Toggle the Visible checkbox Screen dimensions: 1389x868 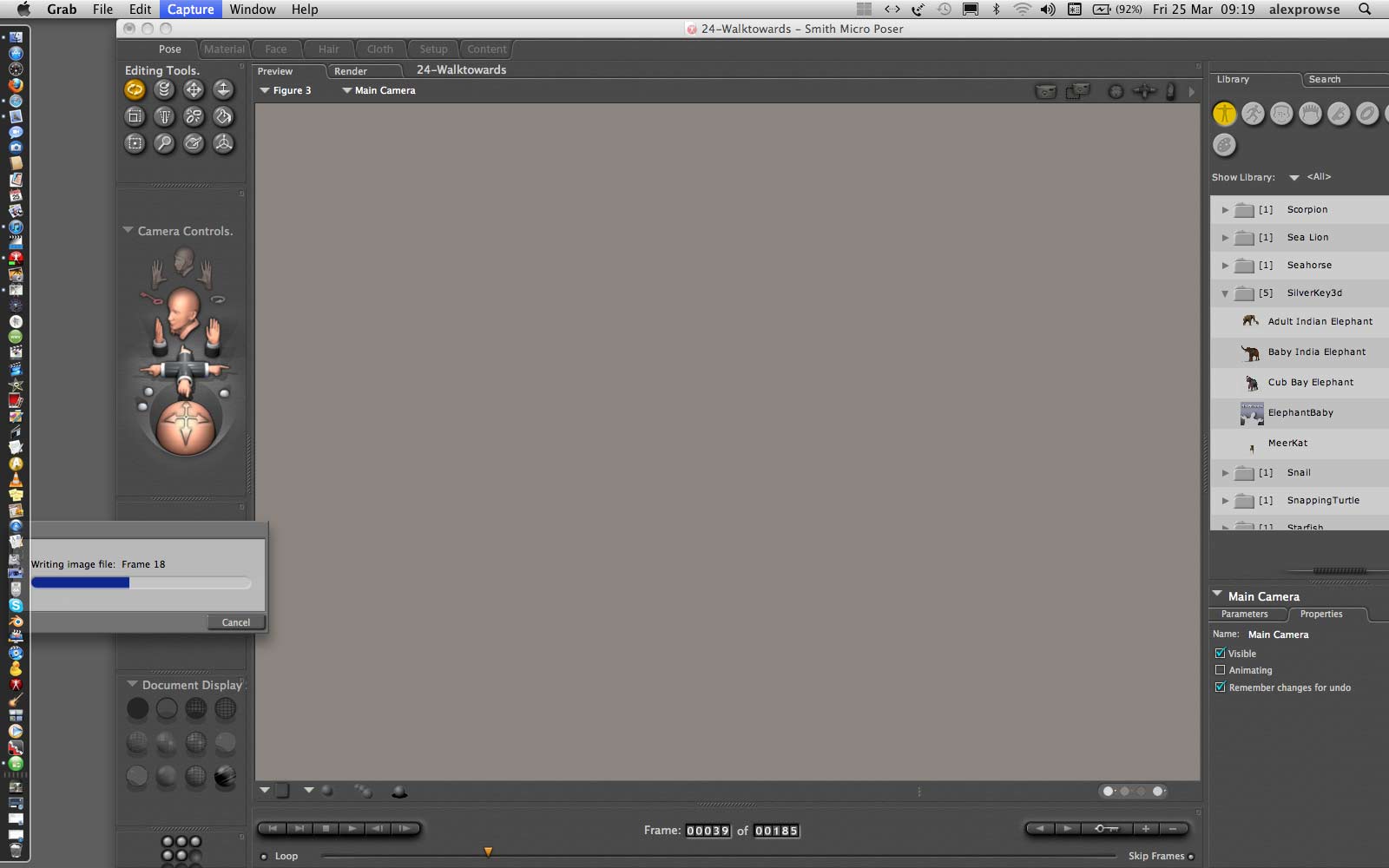pos(1220,654)
